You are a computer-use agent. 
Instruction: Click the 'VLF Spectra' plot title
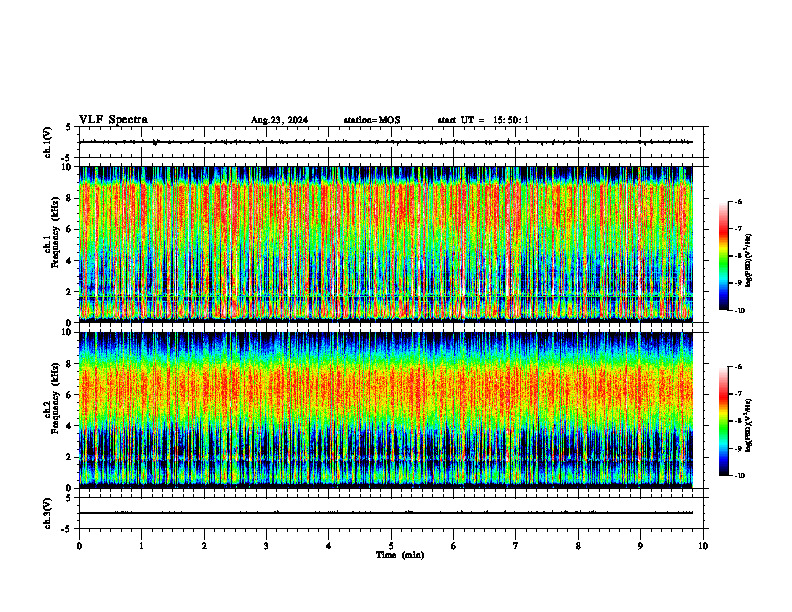tap(113, 120)
